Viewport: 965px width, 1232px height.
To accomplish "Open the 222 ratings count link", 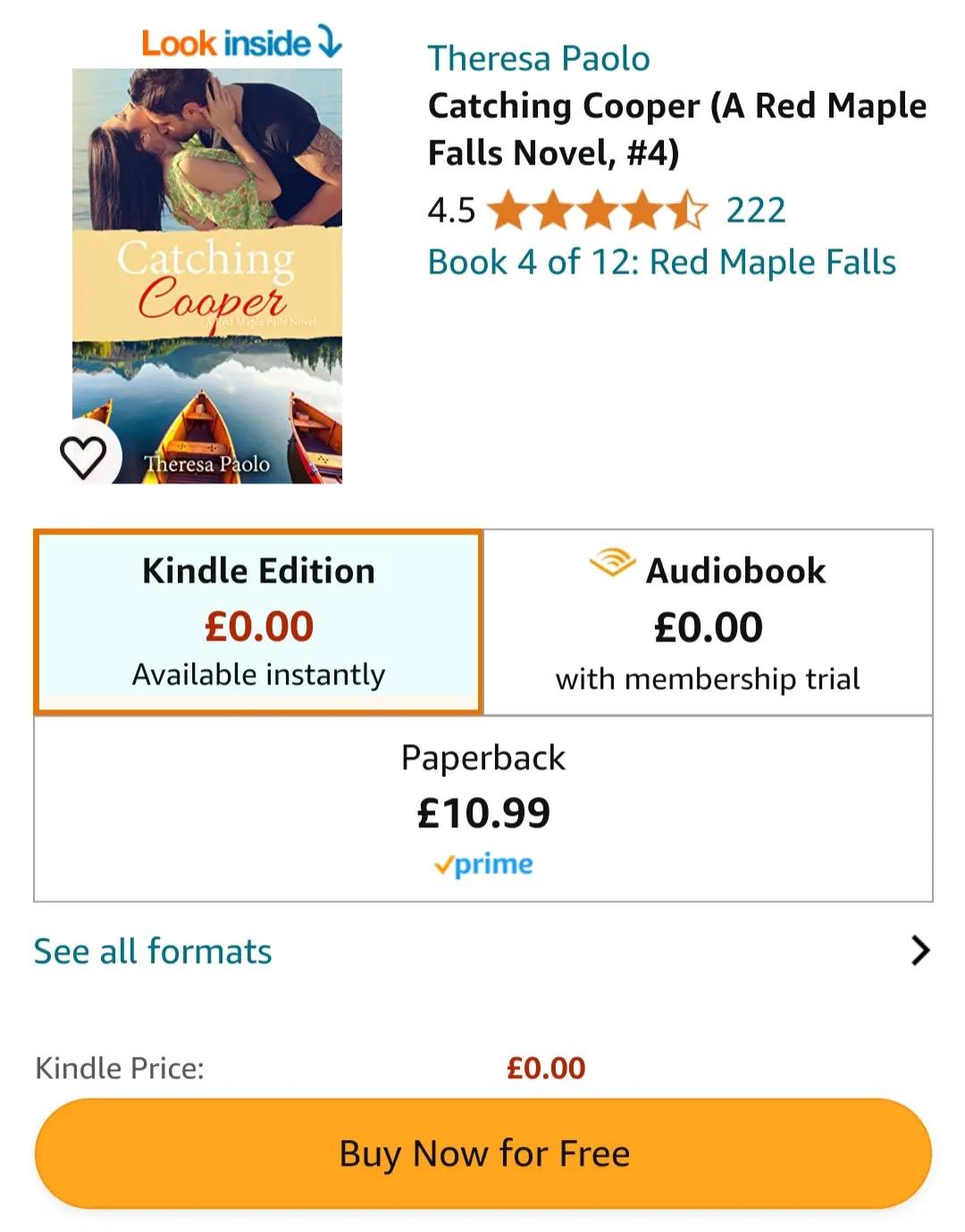I will (756, 211).
